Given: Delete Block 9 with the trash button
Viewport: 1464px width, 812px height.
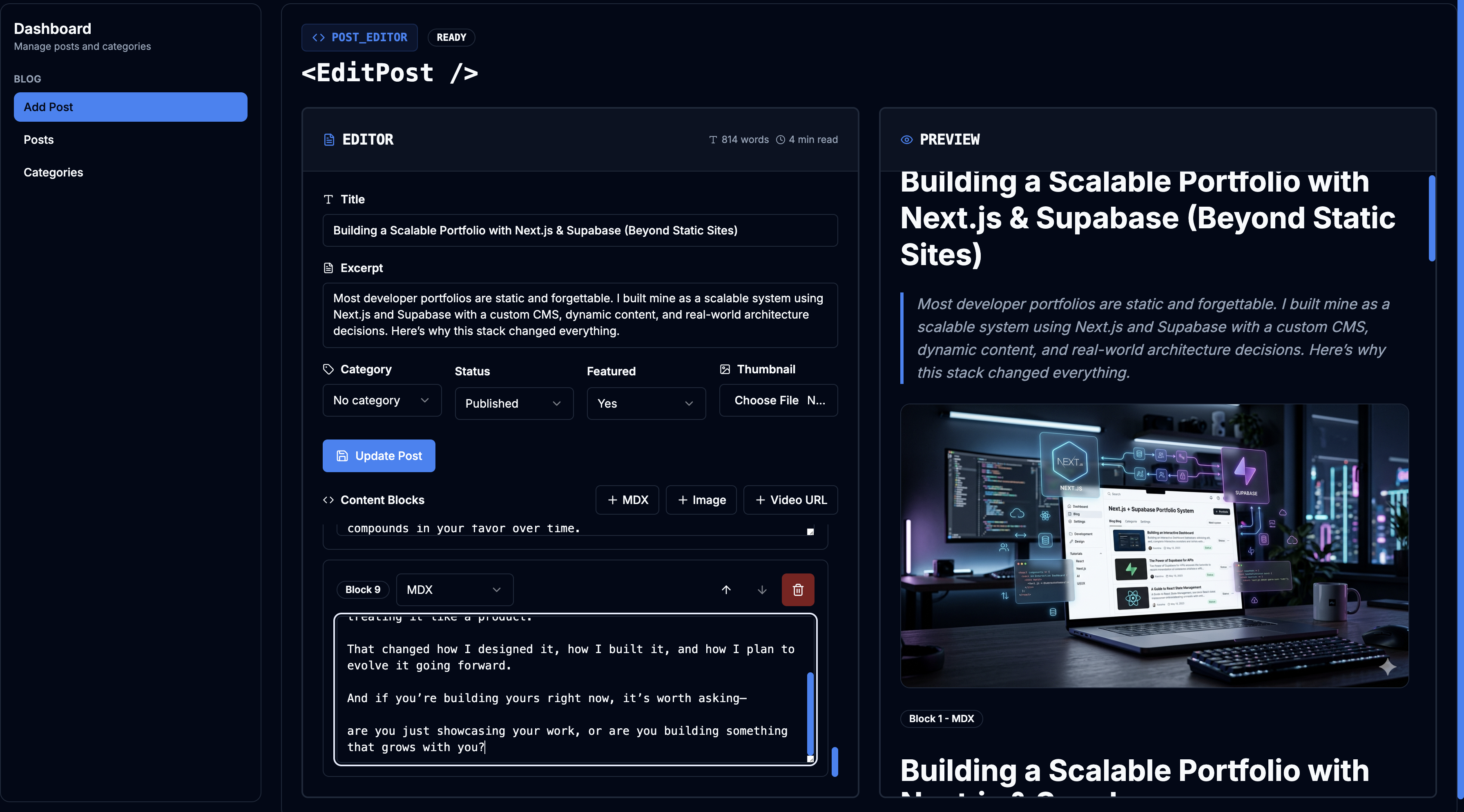Looking at the screenshot, I should click(798, 590).
